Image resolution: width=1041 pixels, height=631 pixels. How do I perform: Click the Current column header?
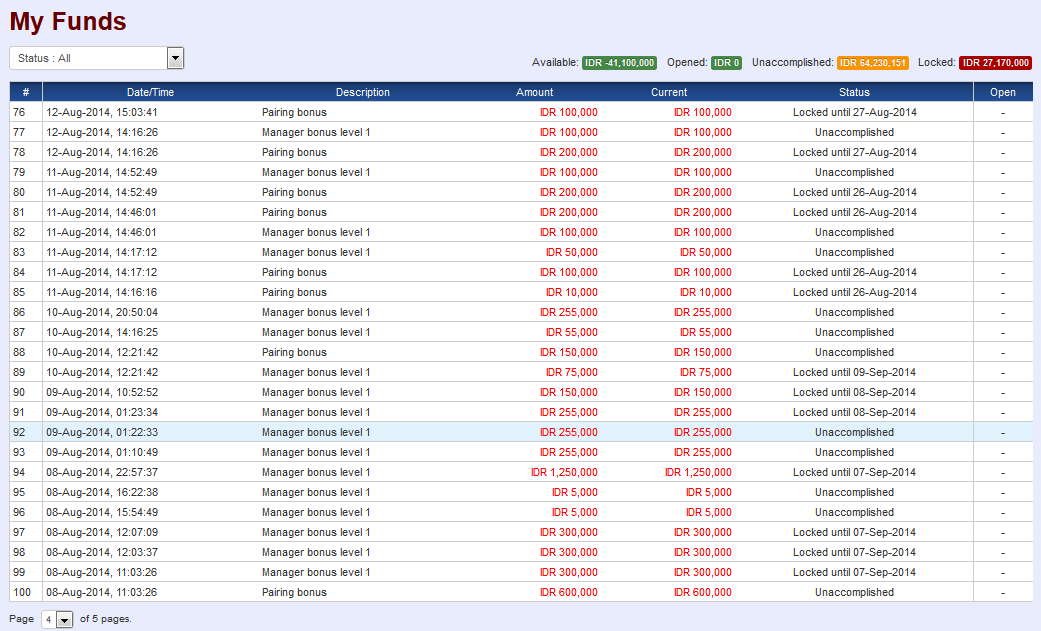tap(669, 92)
